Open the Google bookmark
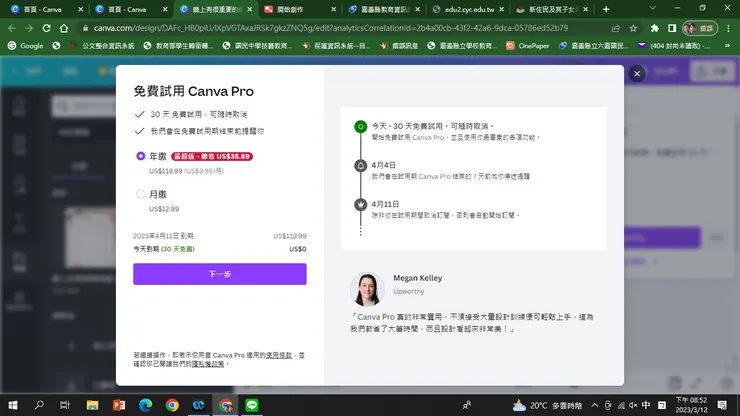 25,46
